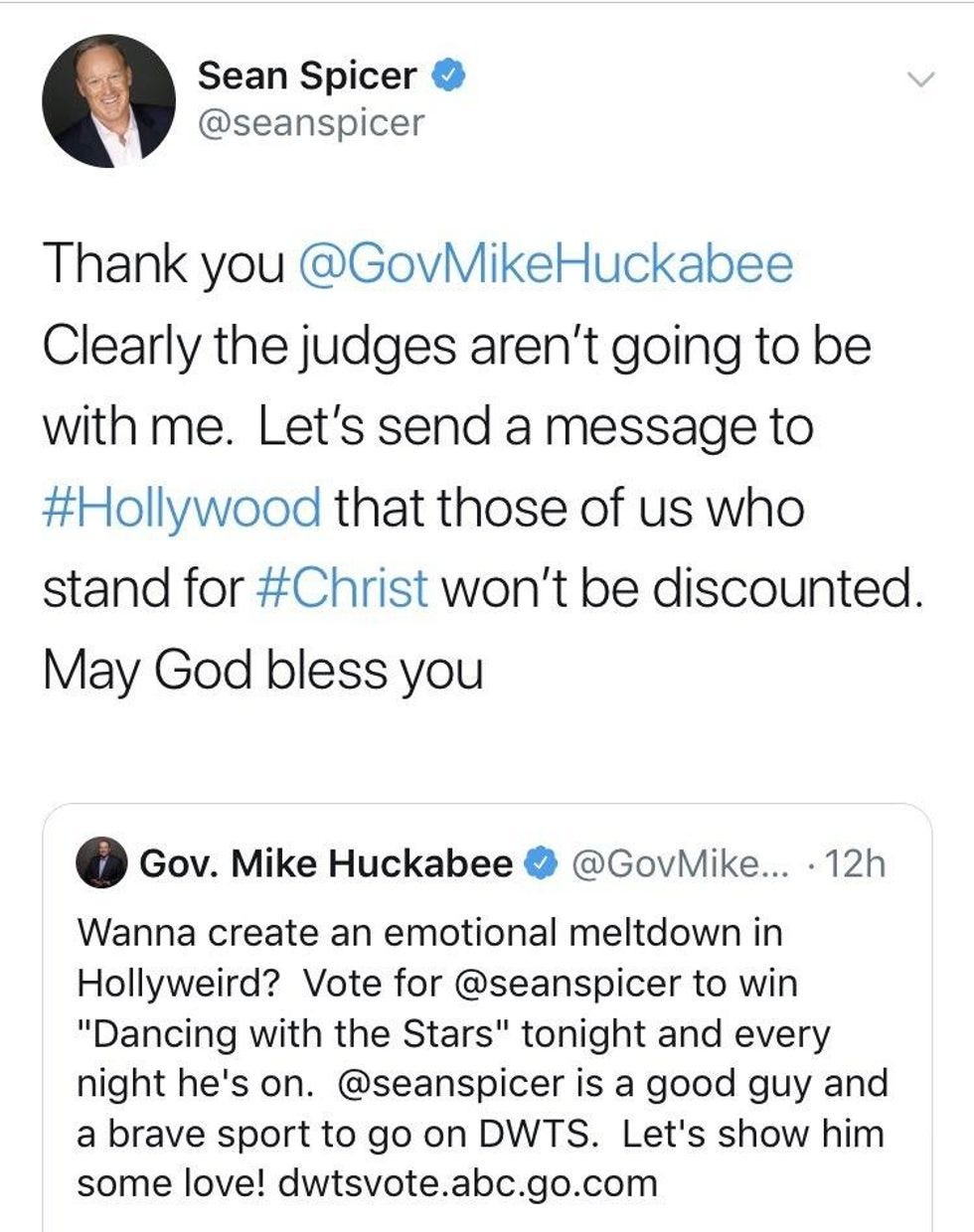The width and height of the screenshot is (974, 1232).
Task: Click the 12h timestamp on the quoted tweet
Action: 855,863
